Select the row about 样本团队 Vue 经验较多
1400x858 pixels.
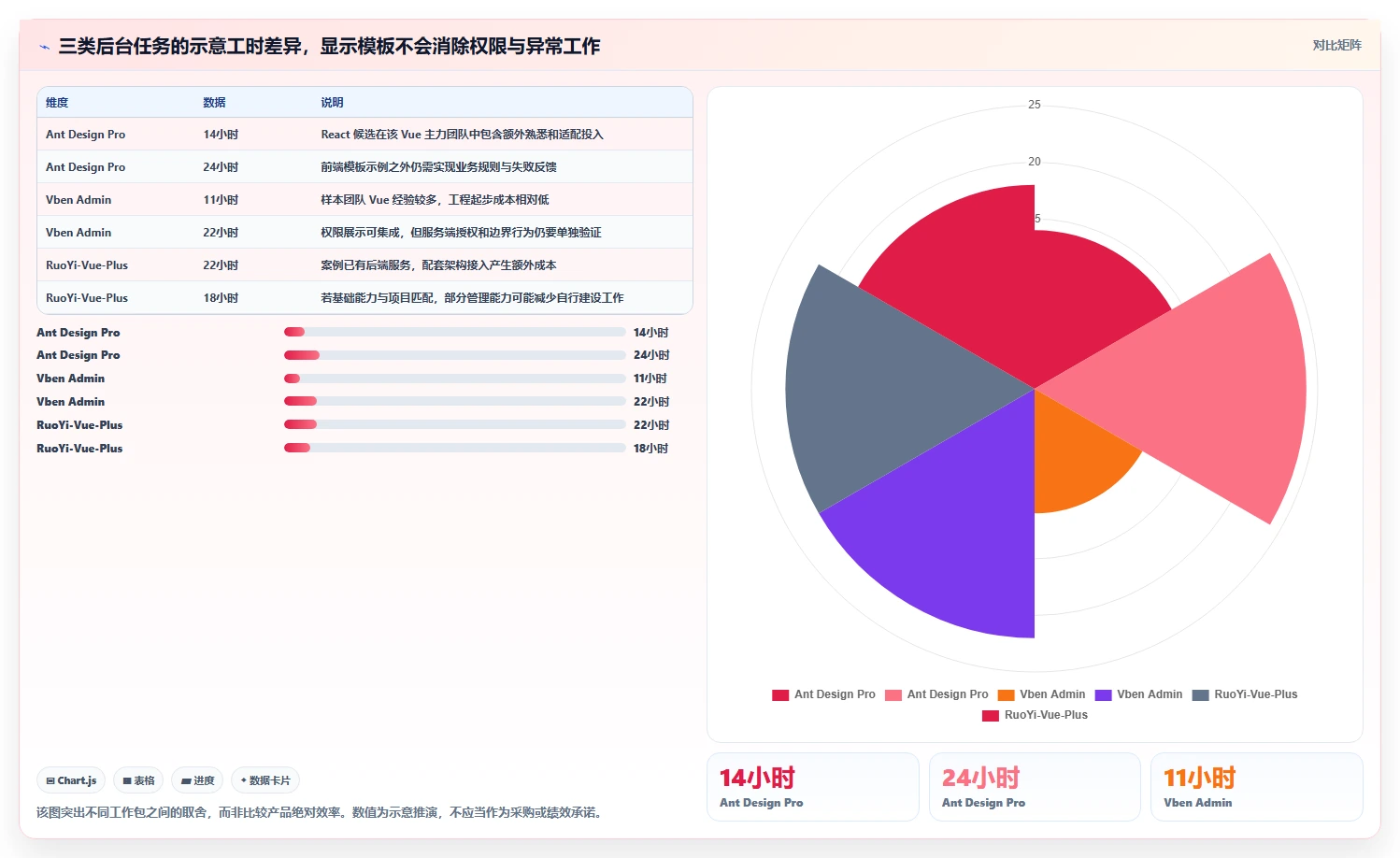click(364, 200)
